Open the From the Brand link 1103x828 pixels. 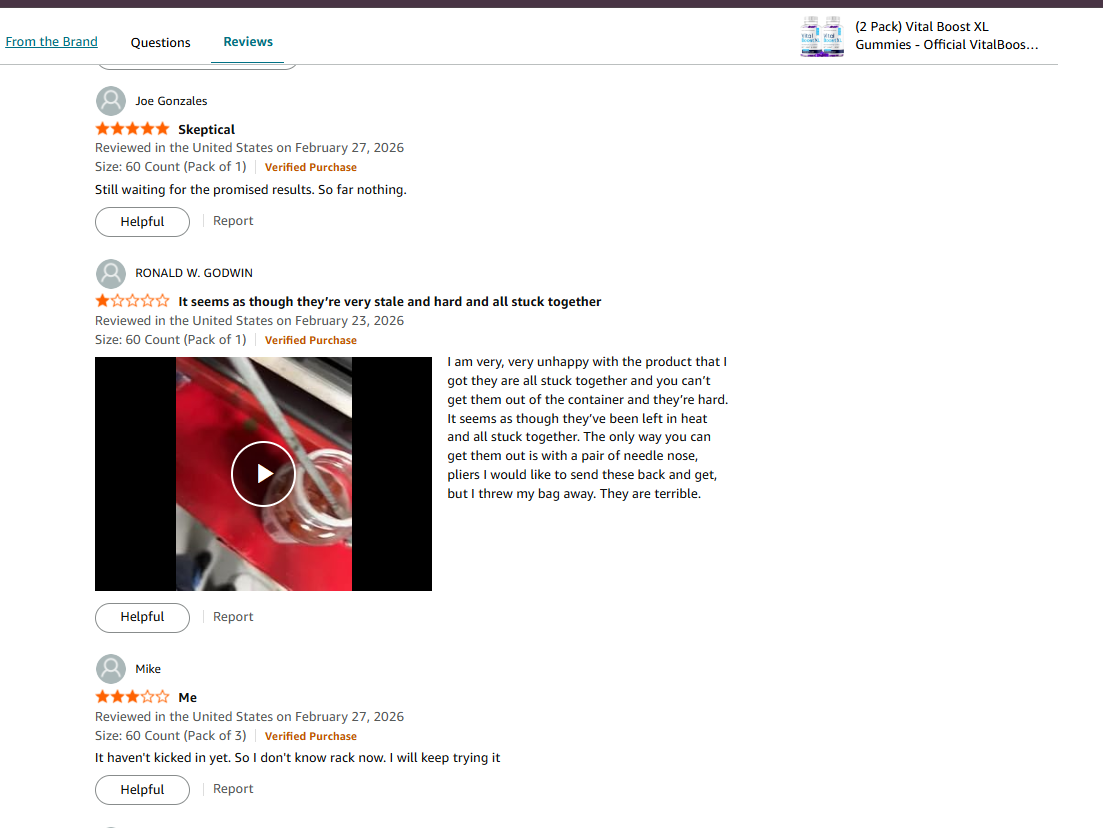tap(51, 42)
